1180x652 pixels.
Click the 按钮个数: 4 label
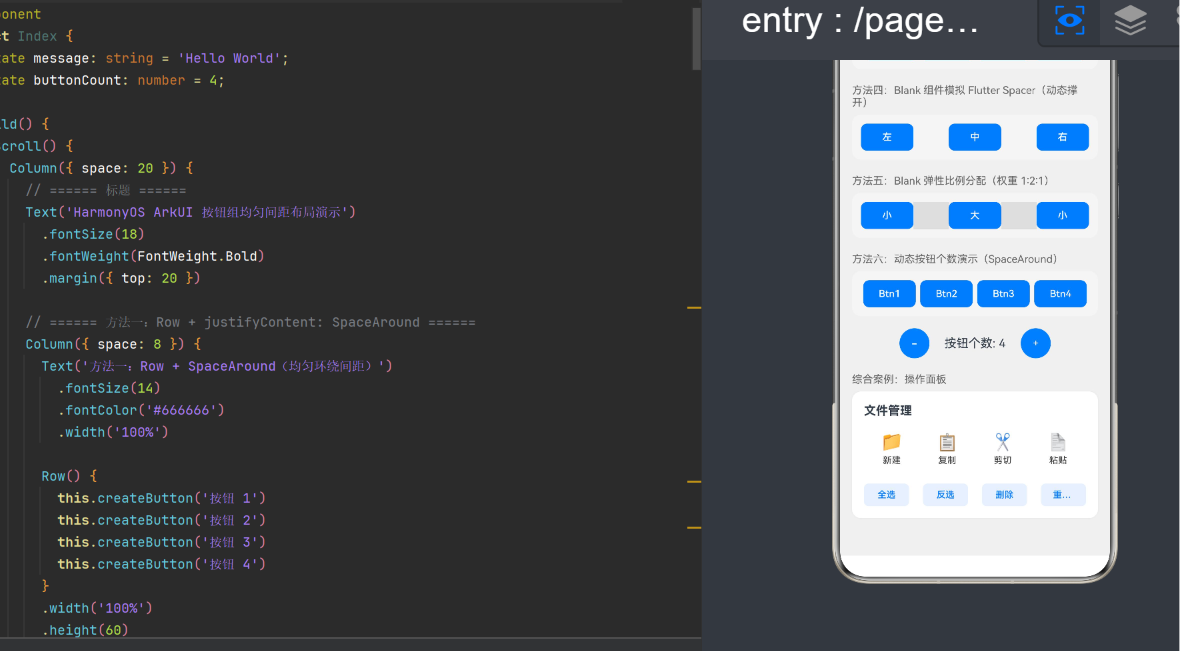975,343
